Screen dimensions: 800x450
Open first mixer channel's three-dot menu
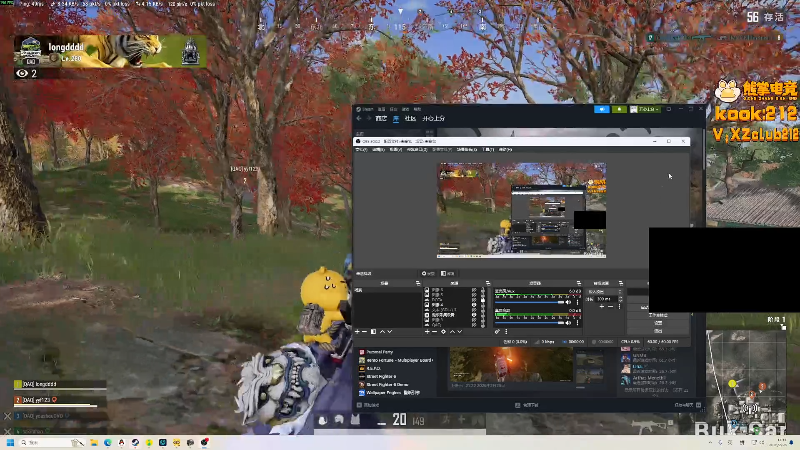[577, 303]
